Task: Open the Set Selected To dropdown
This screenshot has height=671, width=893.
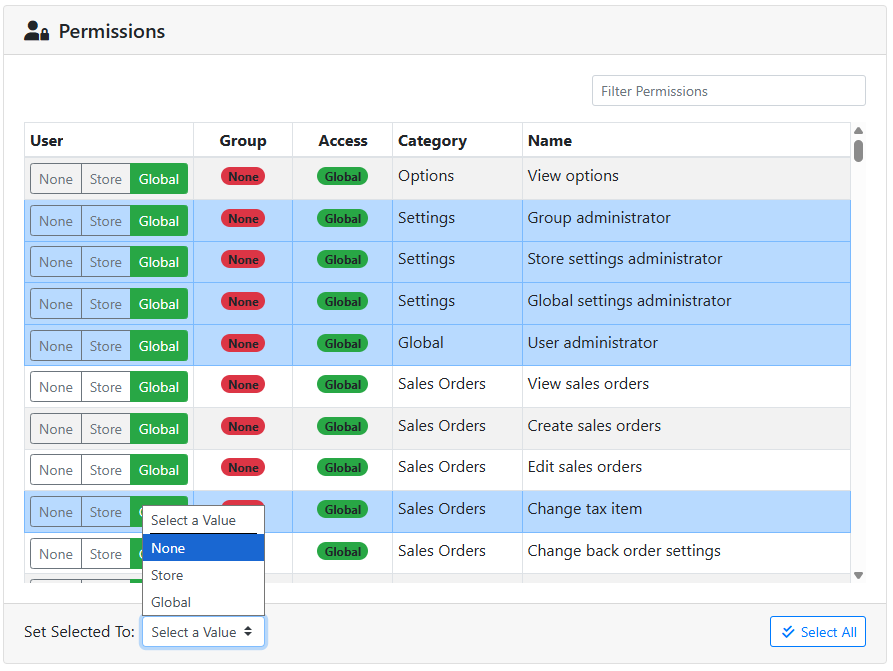Action: [203, 632]
